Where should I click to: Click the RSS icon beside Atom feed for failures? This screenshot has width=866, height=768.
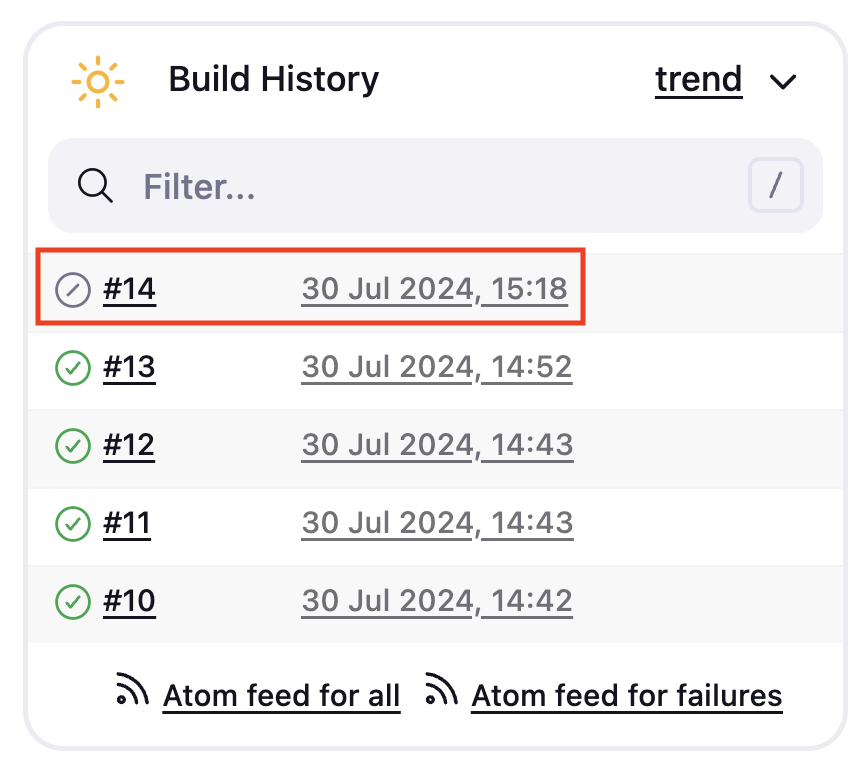(441, 689)
